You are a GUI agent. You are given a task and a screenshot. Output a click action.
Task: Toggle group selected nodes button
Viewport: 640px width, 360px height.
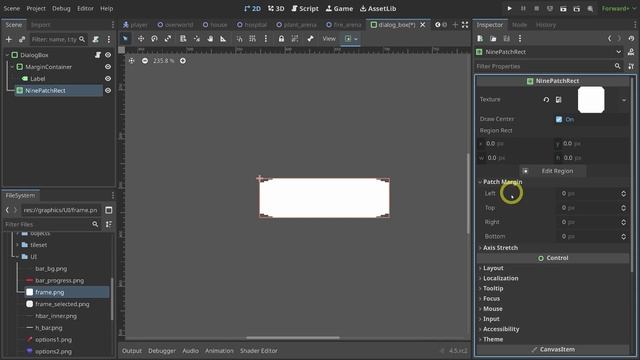(295, 38)
